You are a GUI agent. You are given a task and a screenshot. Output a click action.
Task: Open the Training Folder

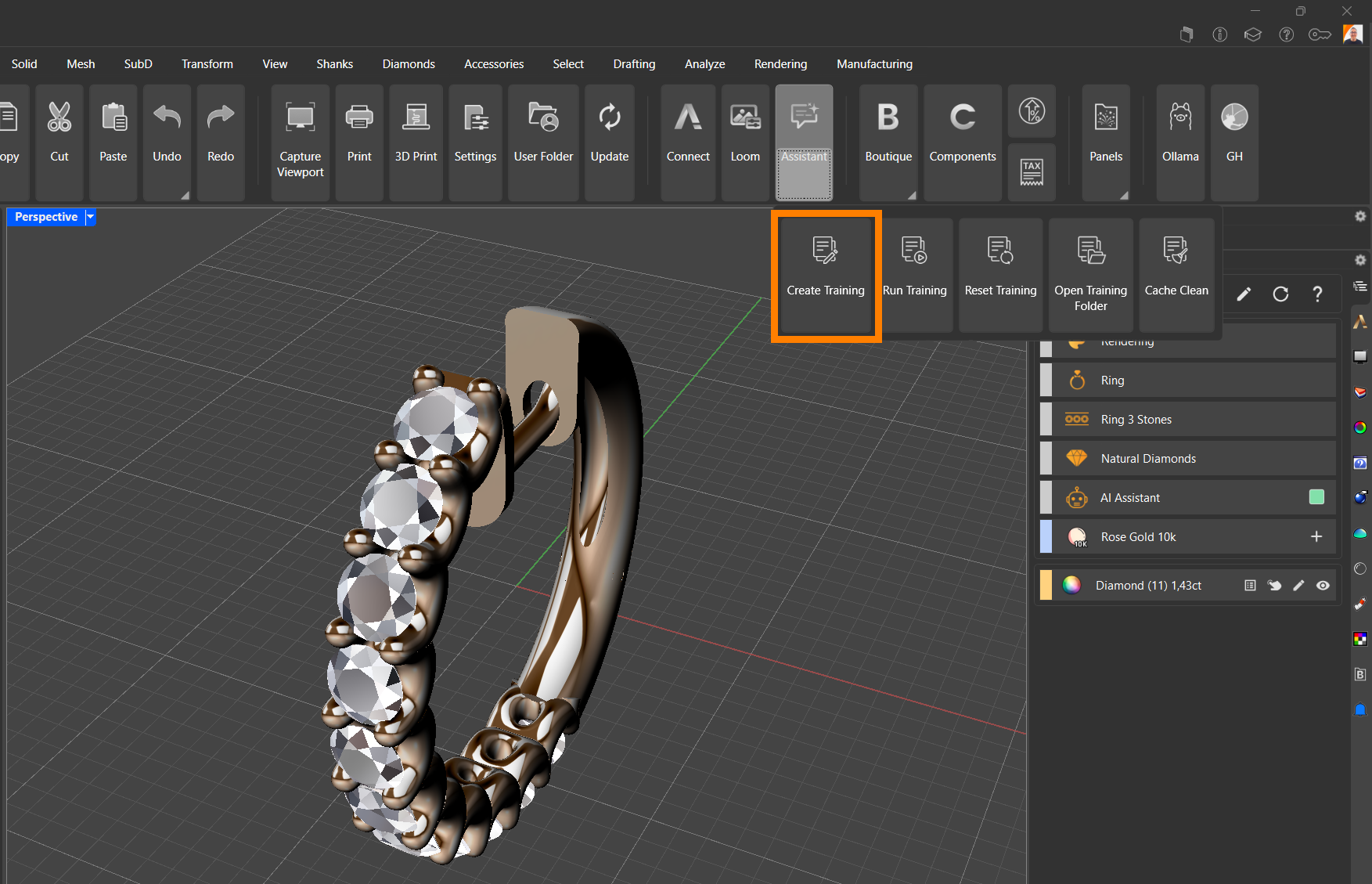pyautogui.click(x=1090, y=274)
